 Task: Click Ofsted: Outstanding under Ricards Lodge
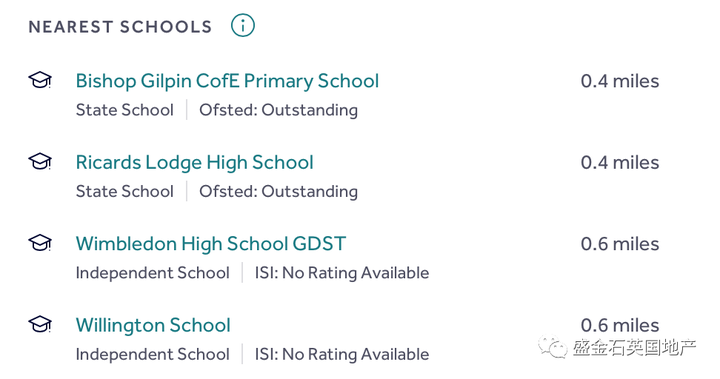pos(278,192)
